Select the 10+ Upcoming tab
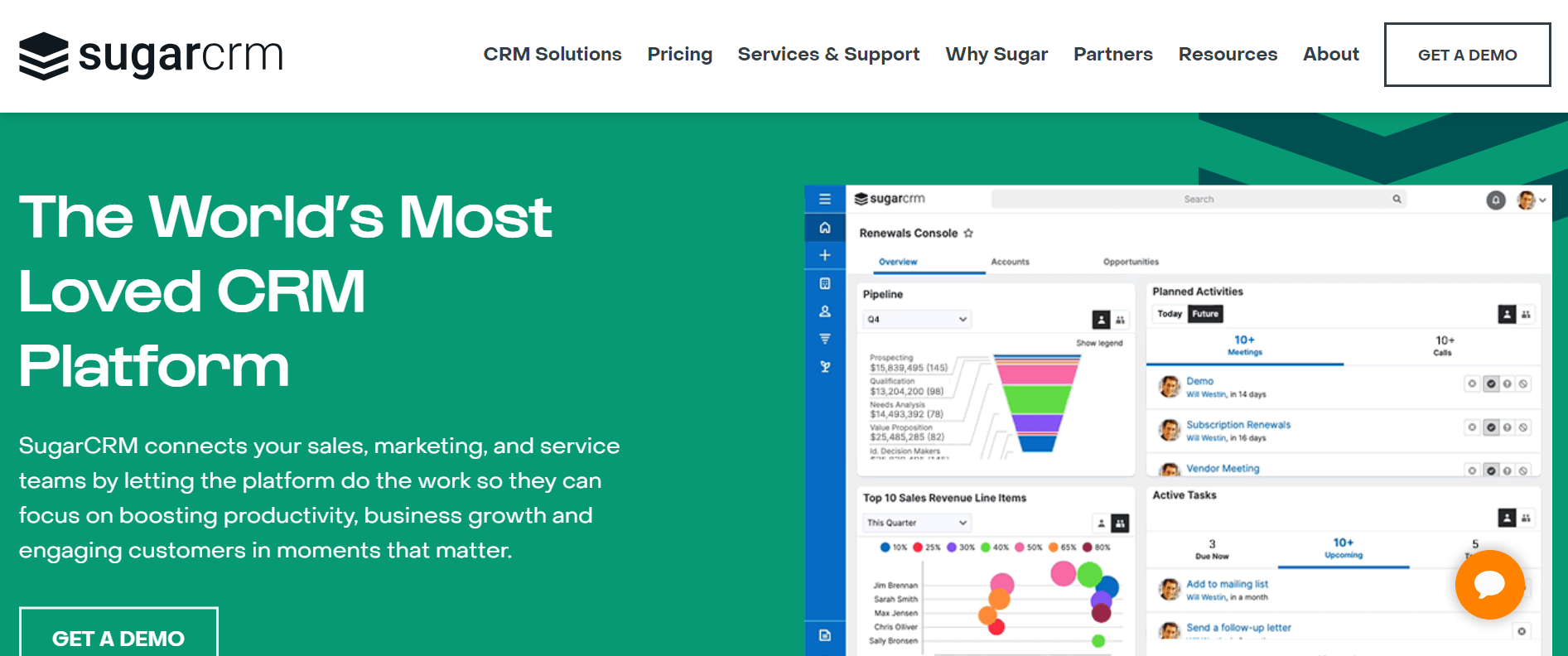This screenshot has height=656, width=1568. click(1343, 548)
